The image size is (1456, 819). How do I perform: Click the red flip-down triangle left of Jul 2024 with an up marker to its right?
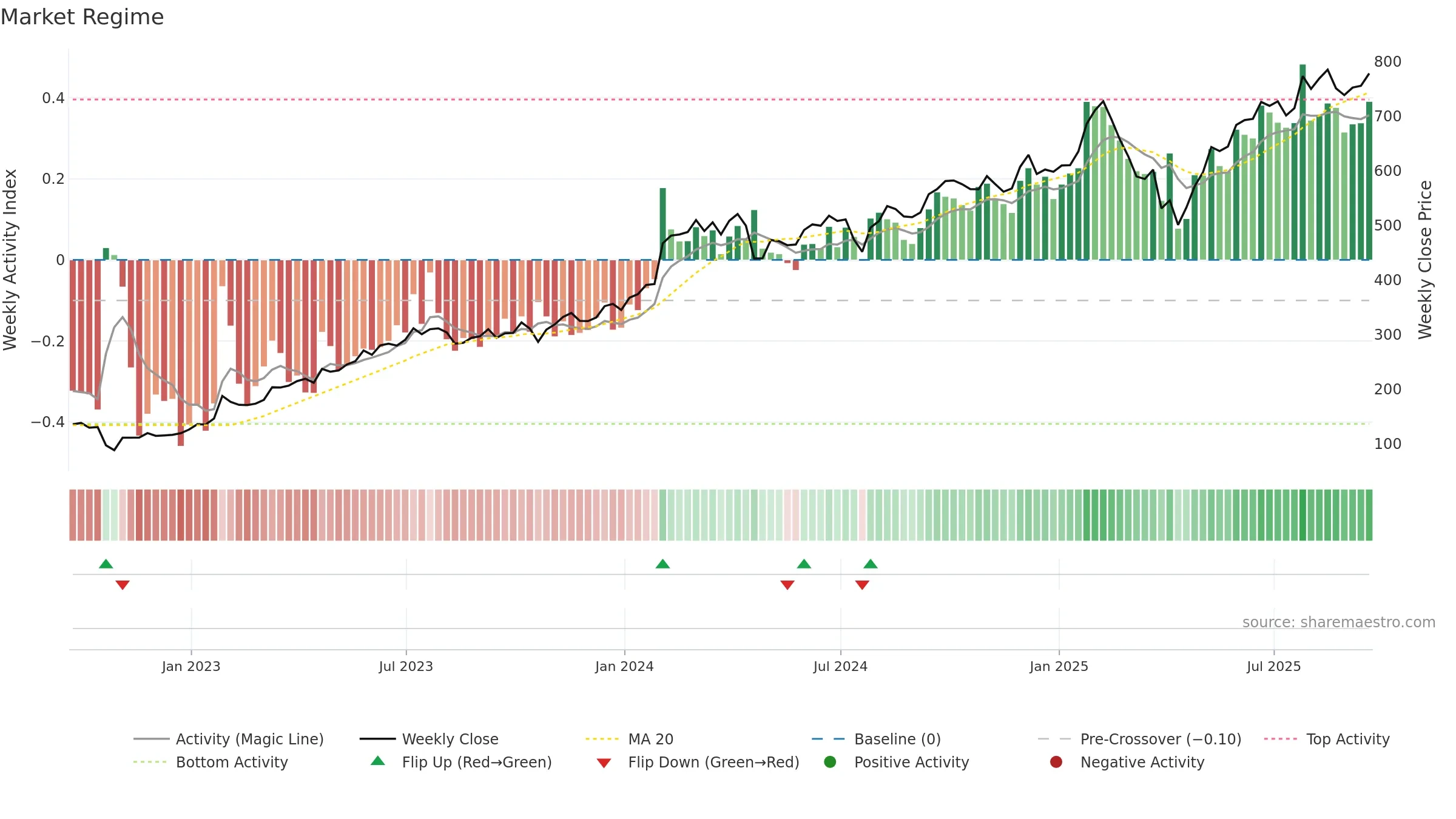tap(787, 585)
